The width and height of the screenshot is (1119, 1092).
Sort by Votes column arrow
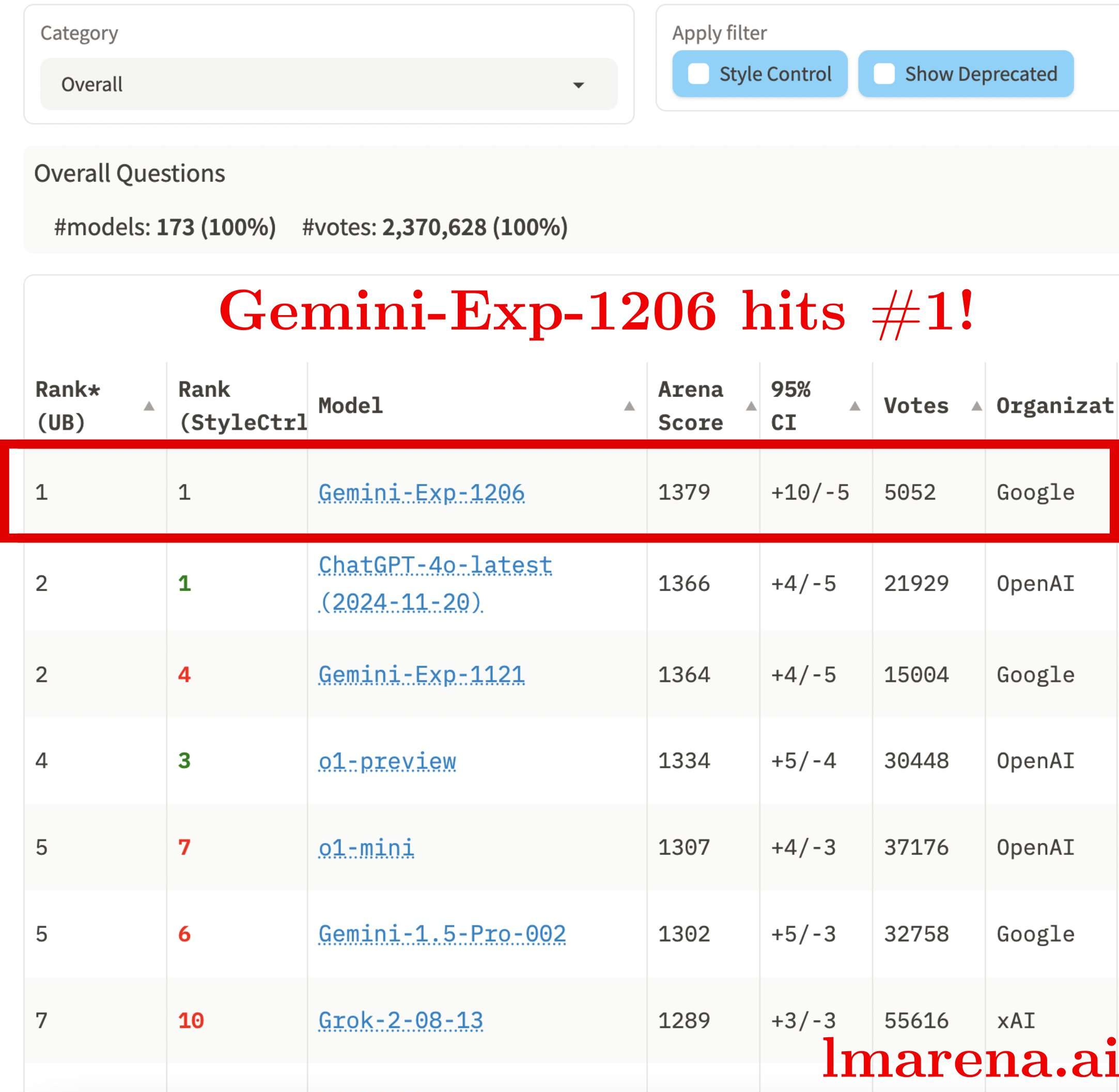coord(976,406)
